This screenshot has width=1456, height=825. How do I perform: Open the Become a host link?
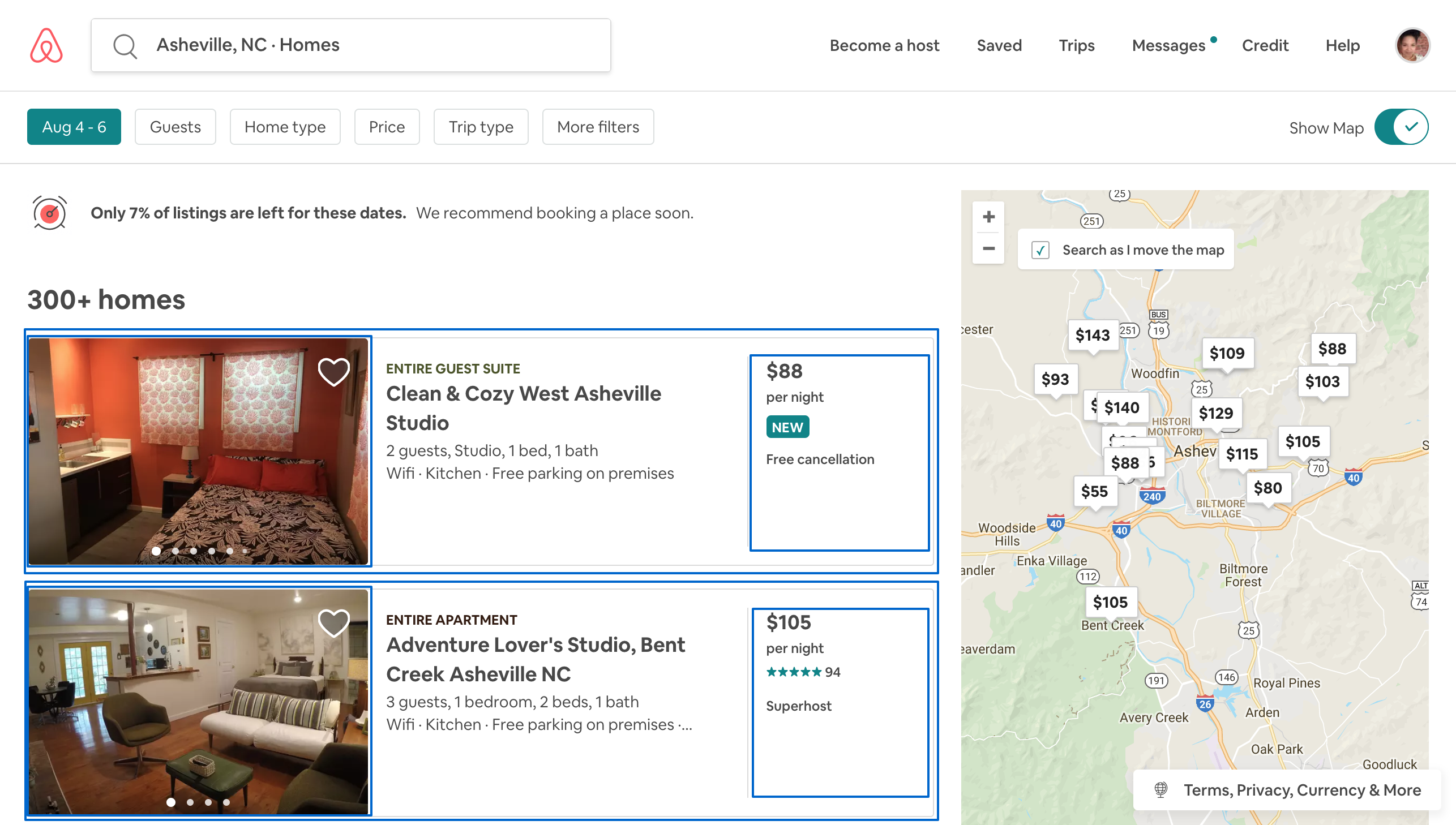[x=884, y=45]
